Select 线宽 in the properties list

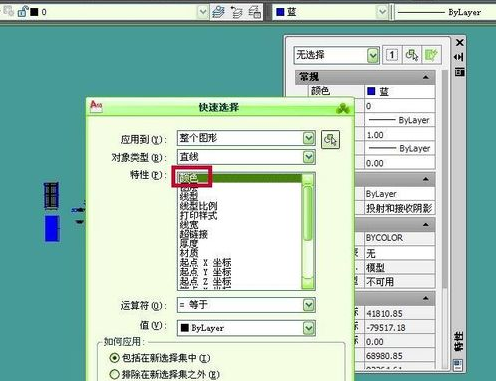pyautogui.click(x=189, y=225)
